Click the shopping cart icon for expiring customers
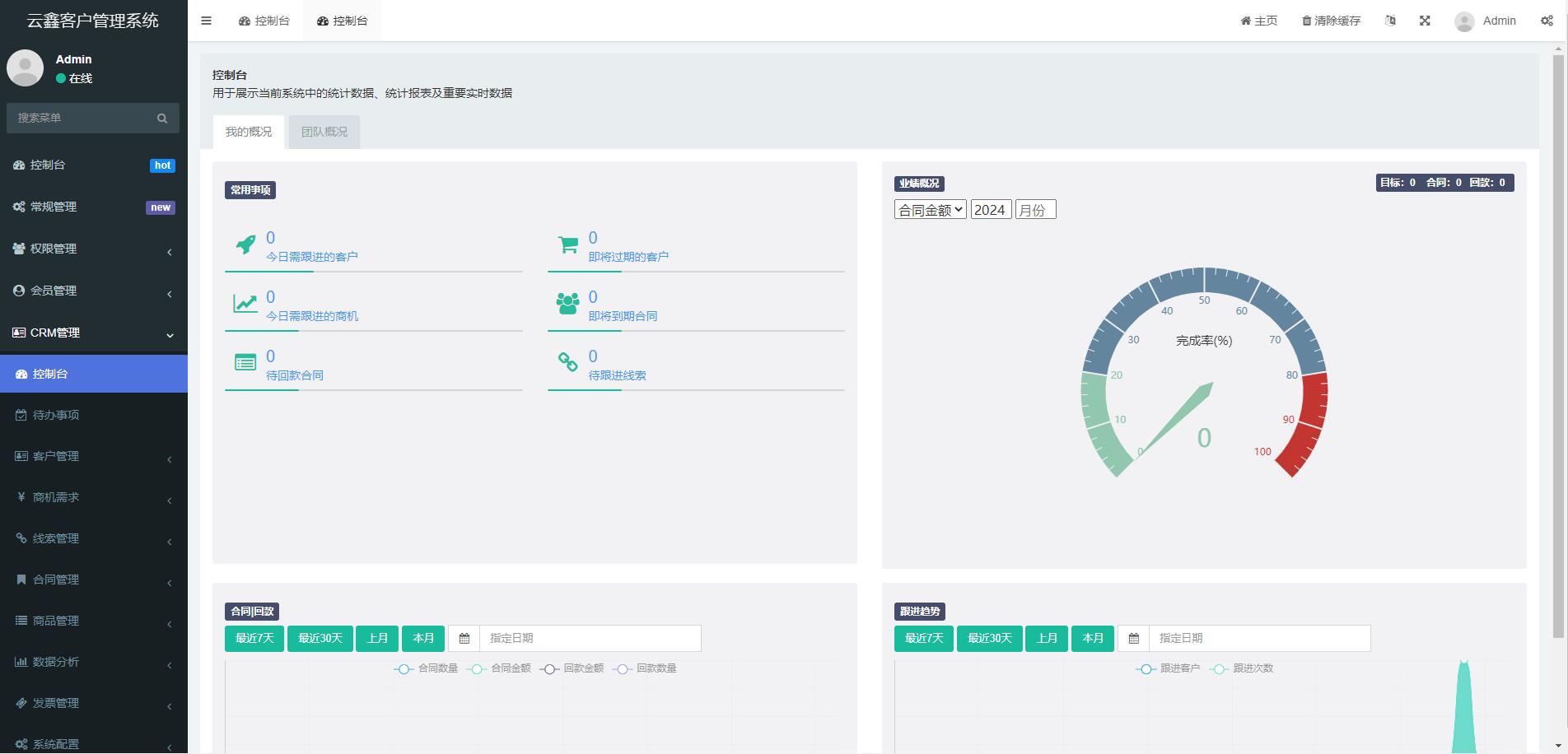 [x=567, y=244]
